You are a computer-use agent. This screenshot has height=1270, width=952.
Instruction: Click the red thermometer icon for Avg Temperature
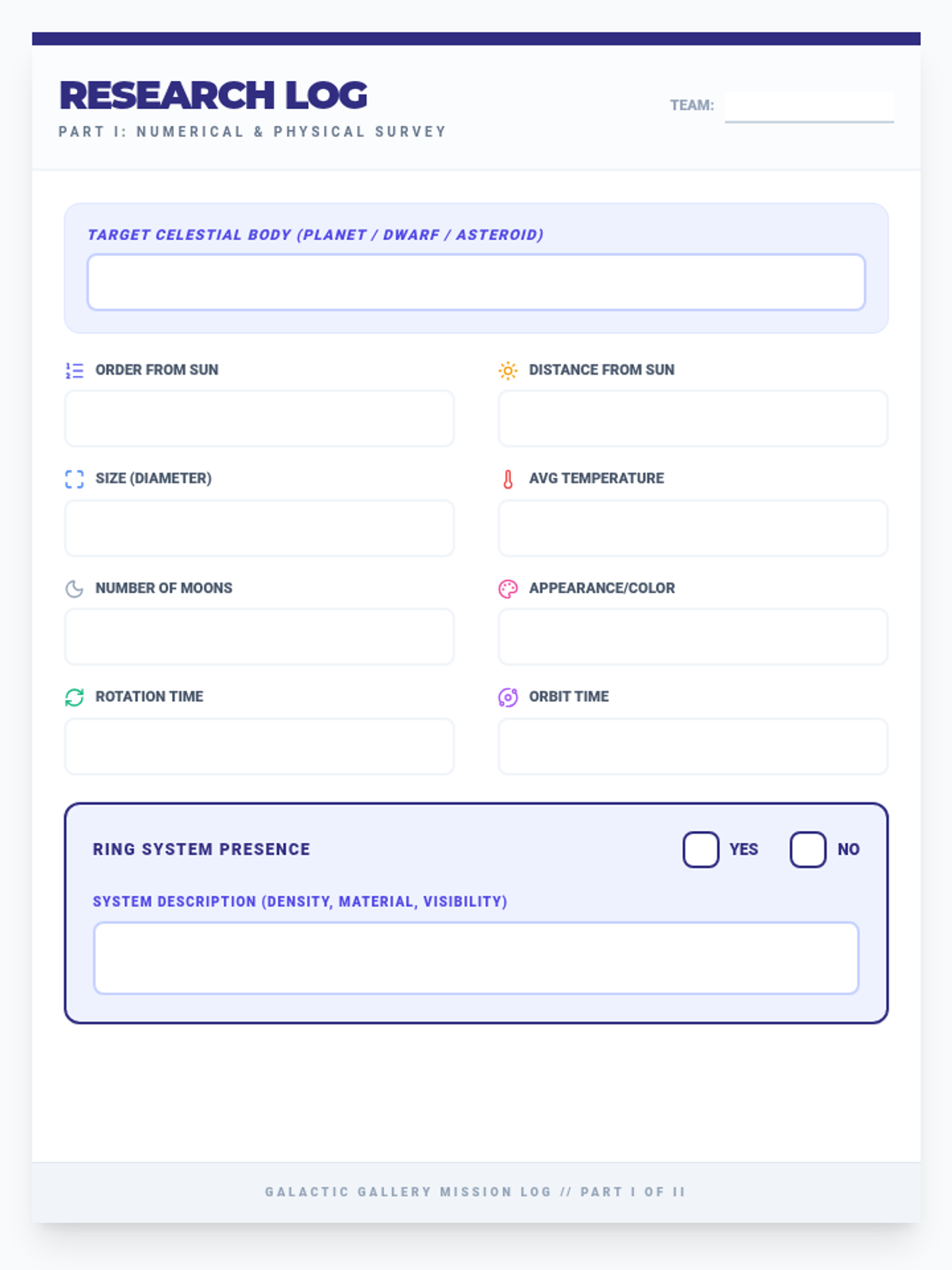(x=508, y=479)
